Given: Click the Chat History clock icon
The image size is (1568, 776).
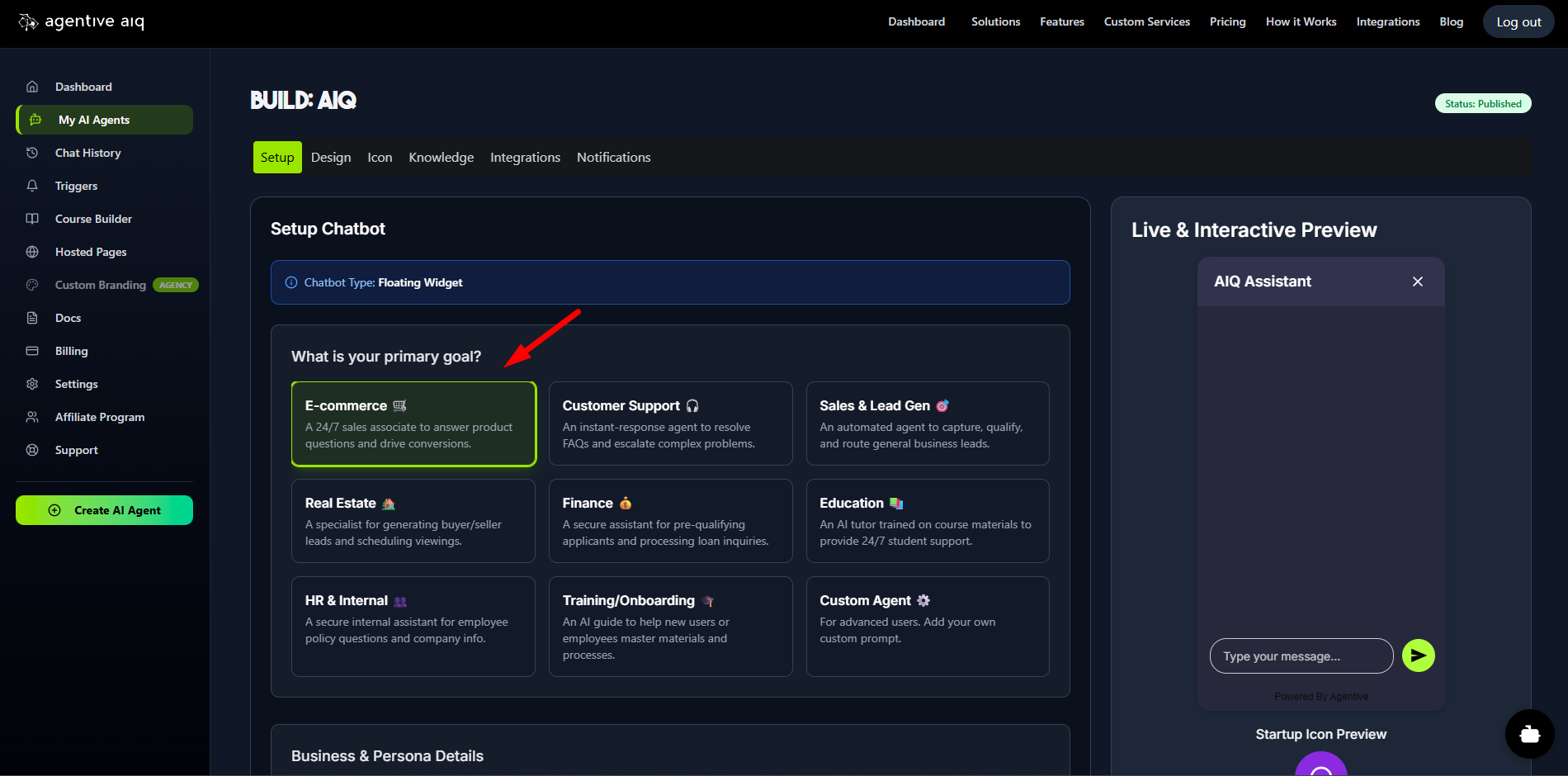Looking at the screenshot, I should click(32, 153).
